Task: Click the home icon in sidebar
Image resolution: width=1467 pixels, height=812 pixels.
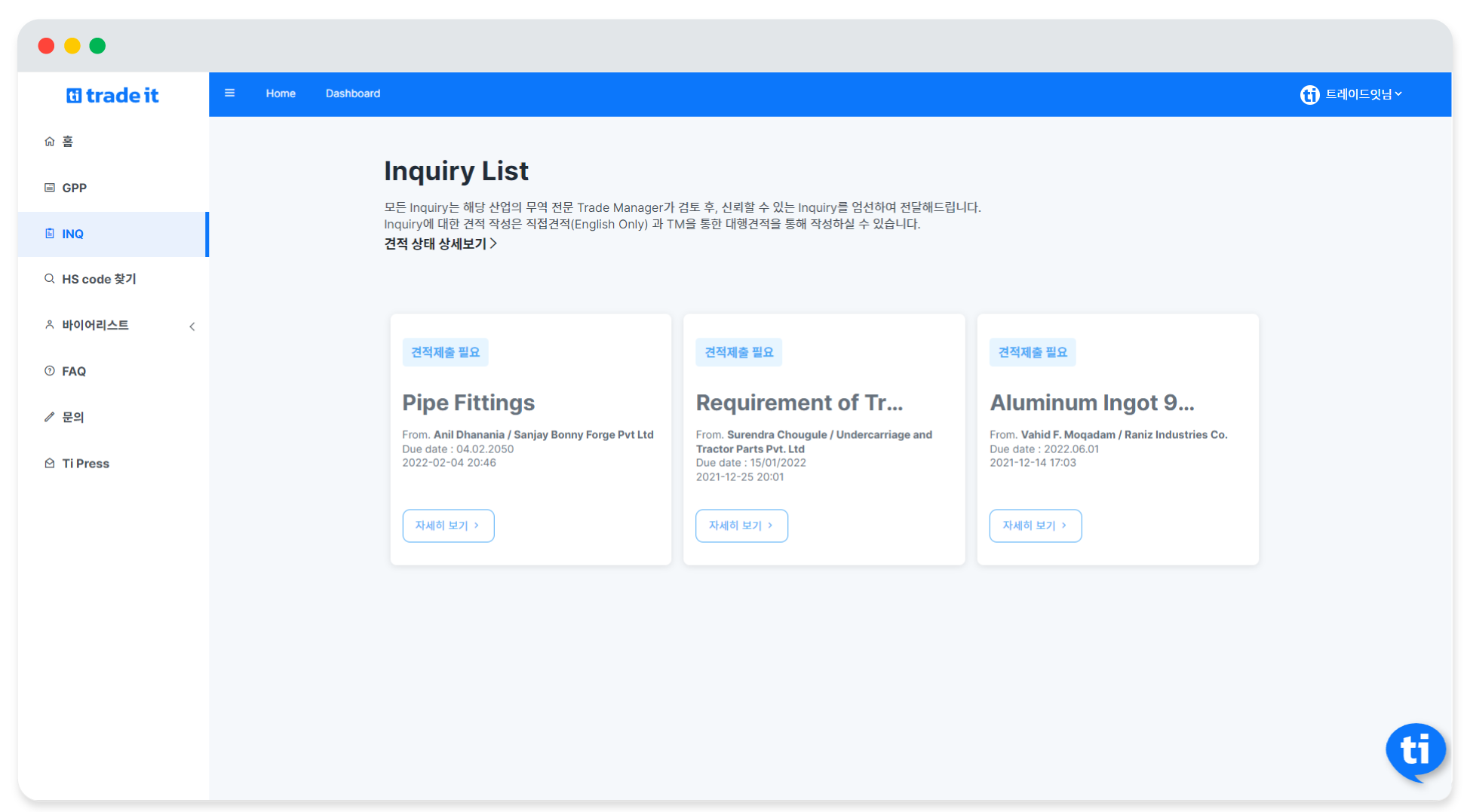Action: (50, 142)
